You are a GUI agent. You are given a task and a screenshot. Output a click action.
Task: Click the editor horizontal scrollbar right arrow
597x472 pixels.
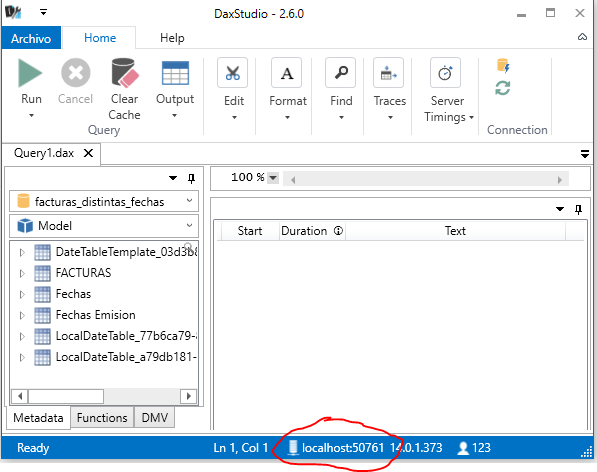(x=559, y=180)
